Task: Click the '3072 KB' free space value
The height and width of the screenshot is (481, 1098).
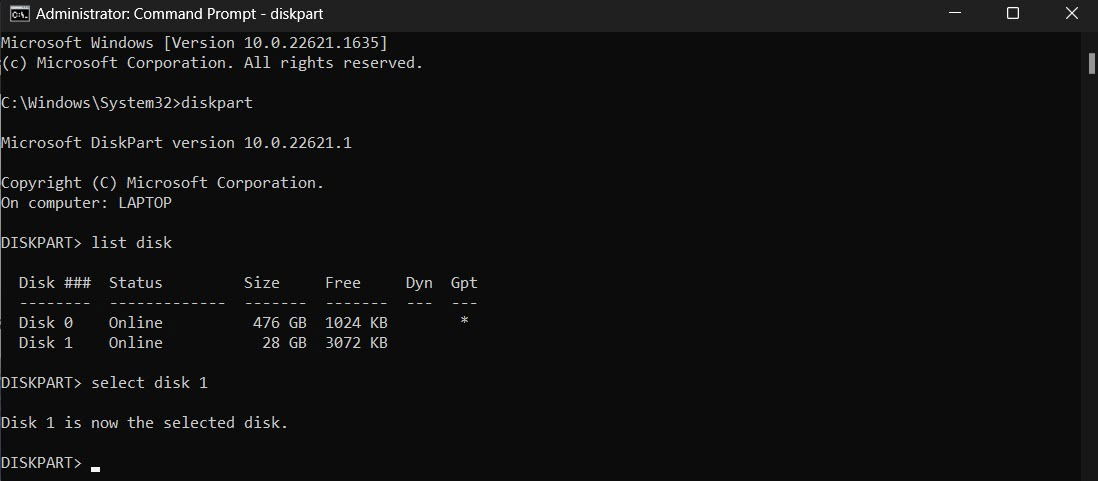Action: point(356,343)
